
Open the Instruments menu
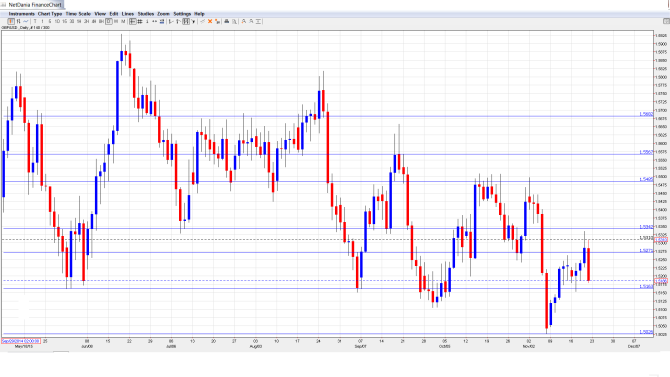pos(21,14)
